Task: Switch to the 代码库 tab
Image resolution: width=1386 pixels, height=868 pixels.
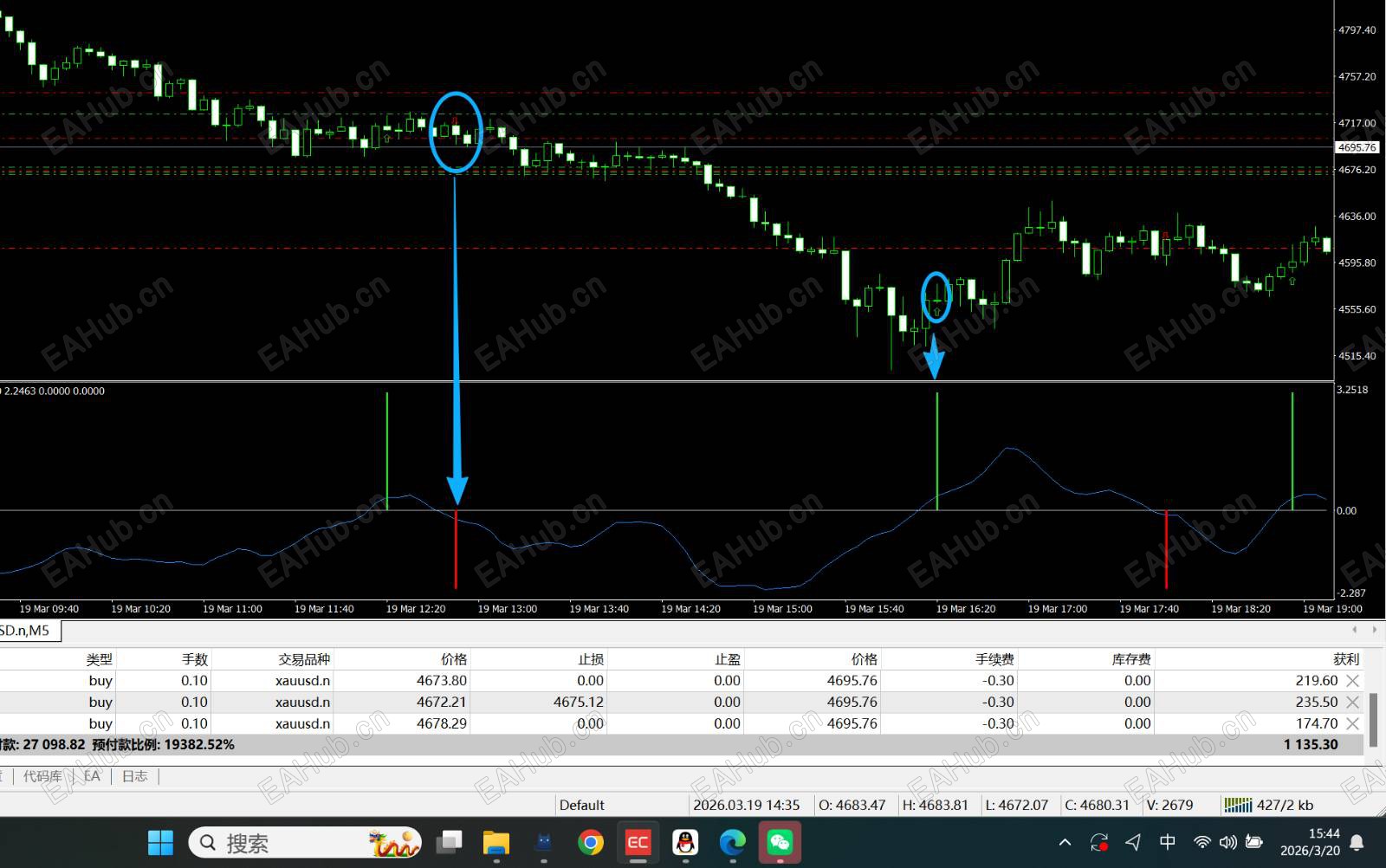Action: point(42,776)
